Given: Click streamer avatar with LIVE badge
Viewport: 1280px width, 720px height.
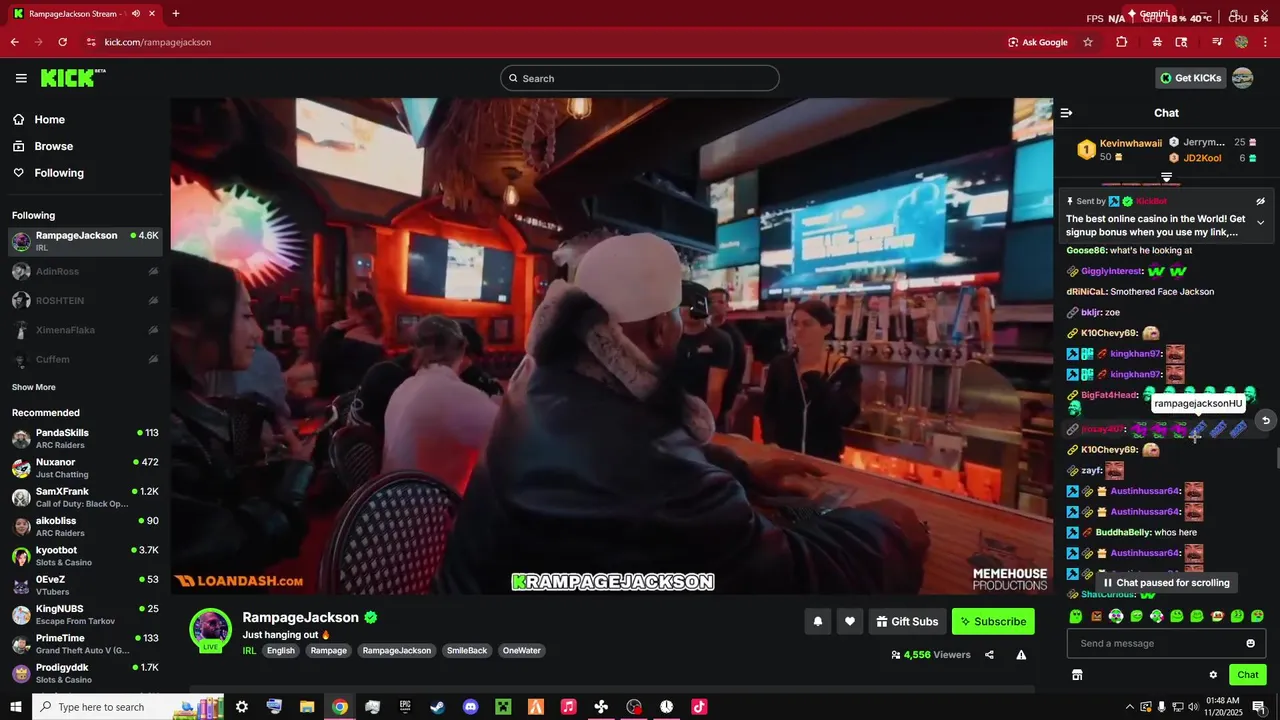Looking at the screenshot, I should (211, 630).
